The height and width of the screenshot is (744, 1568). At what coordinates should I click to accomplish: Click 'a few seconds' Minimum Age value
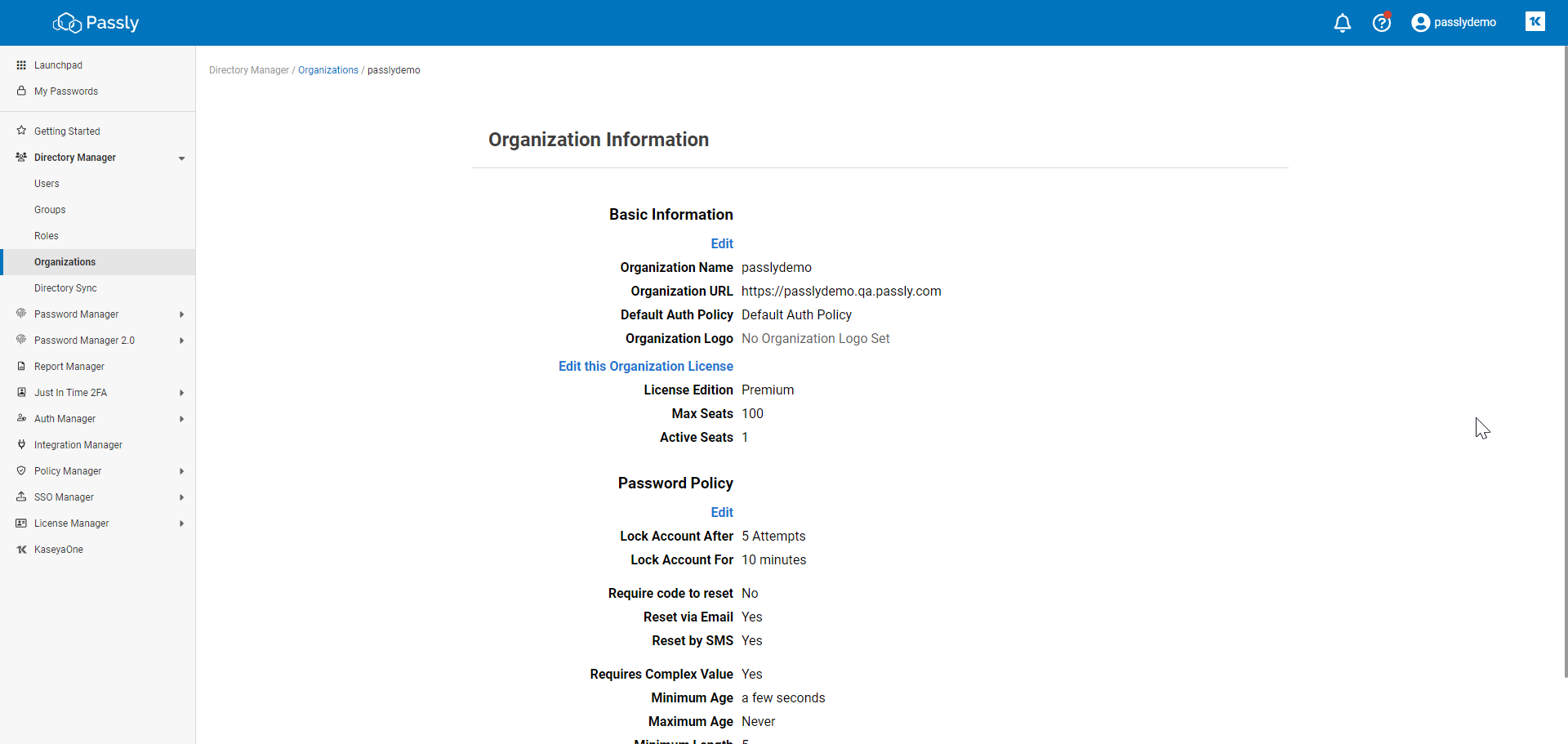[783, 697]
